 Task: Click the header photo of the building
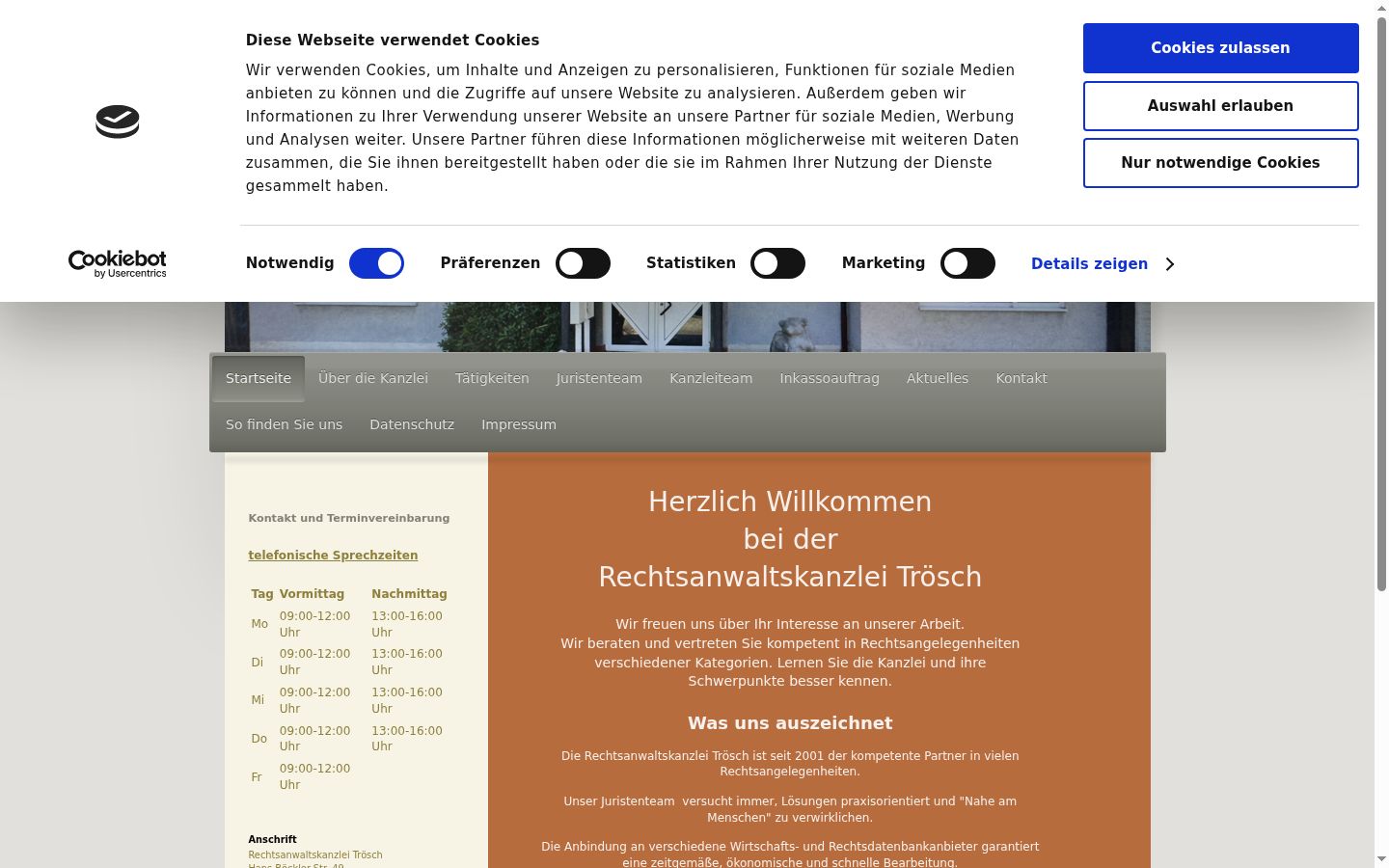click(688, 327)
